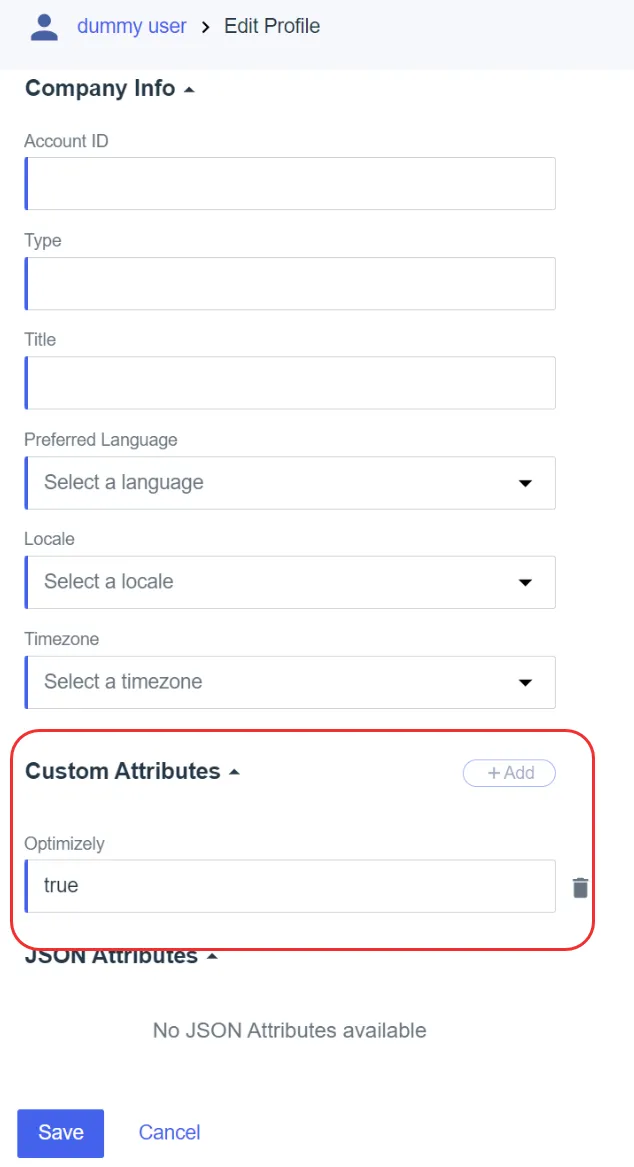Click the dropdown arrow on Select a language
The height and width of the screenshot is (1167, 634).
click(525, 483)
